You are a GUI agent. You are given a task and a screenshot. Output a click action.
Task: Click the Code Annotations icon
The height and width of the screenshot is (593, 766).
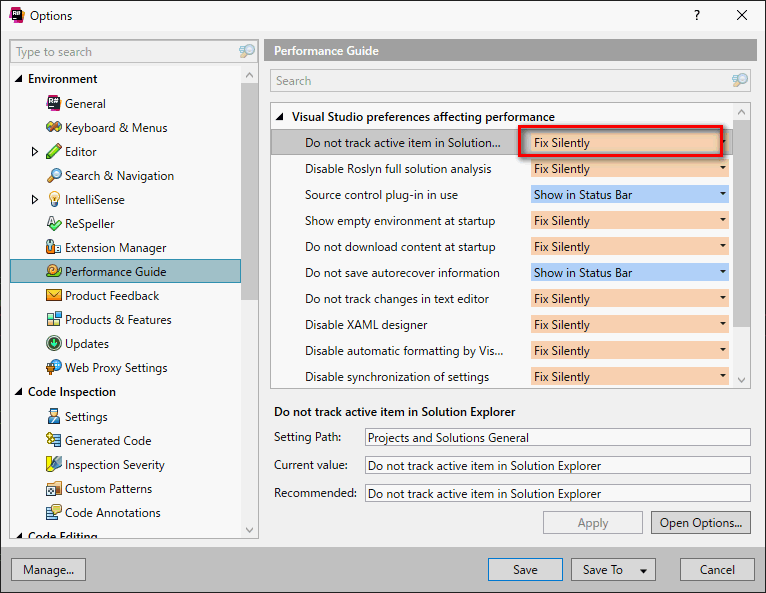tap(53, 512)
